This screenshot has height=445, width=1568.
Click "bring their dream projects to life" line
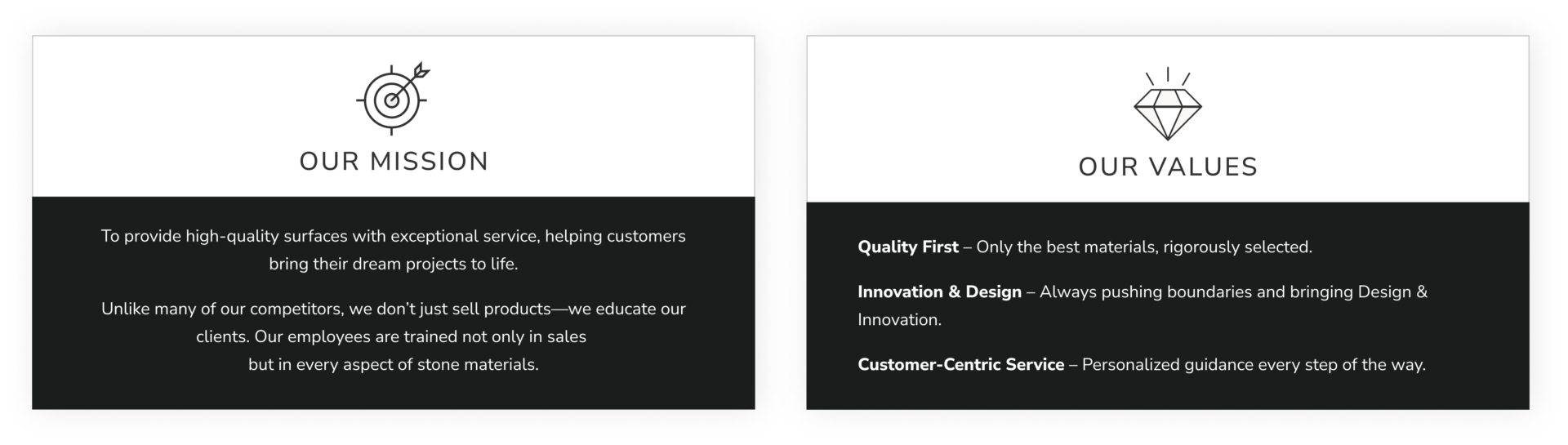click(x=393, y=264)
